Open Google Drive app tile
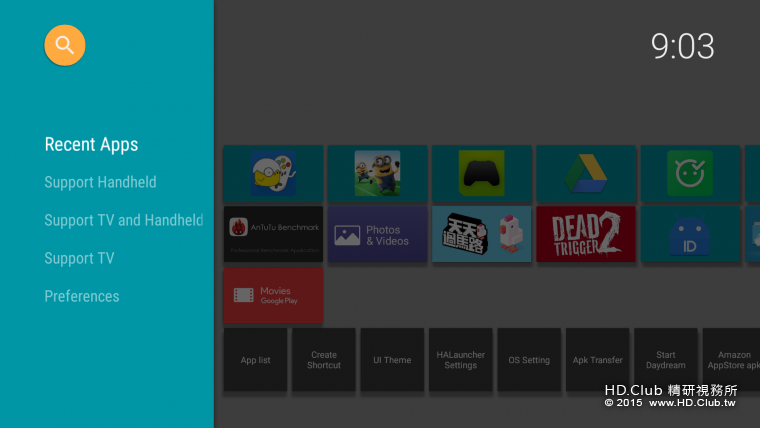The width and height of the screenshot is (760, 428). point(586,173)
